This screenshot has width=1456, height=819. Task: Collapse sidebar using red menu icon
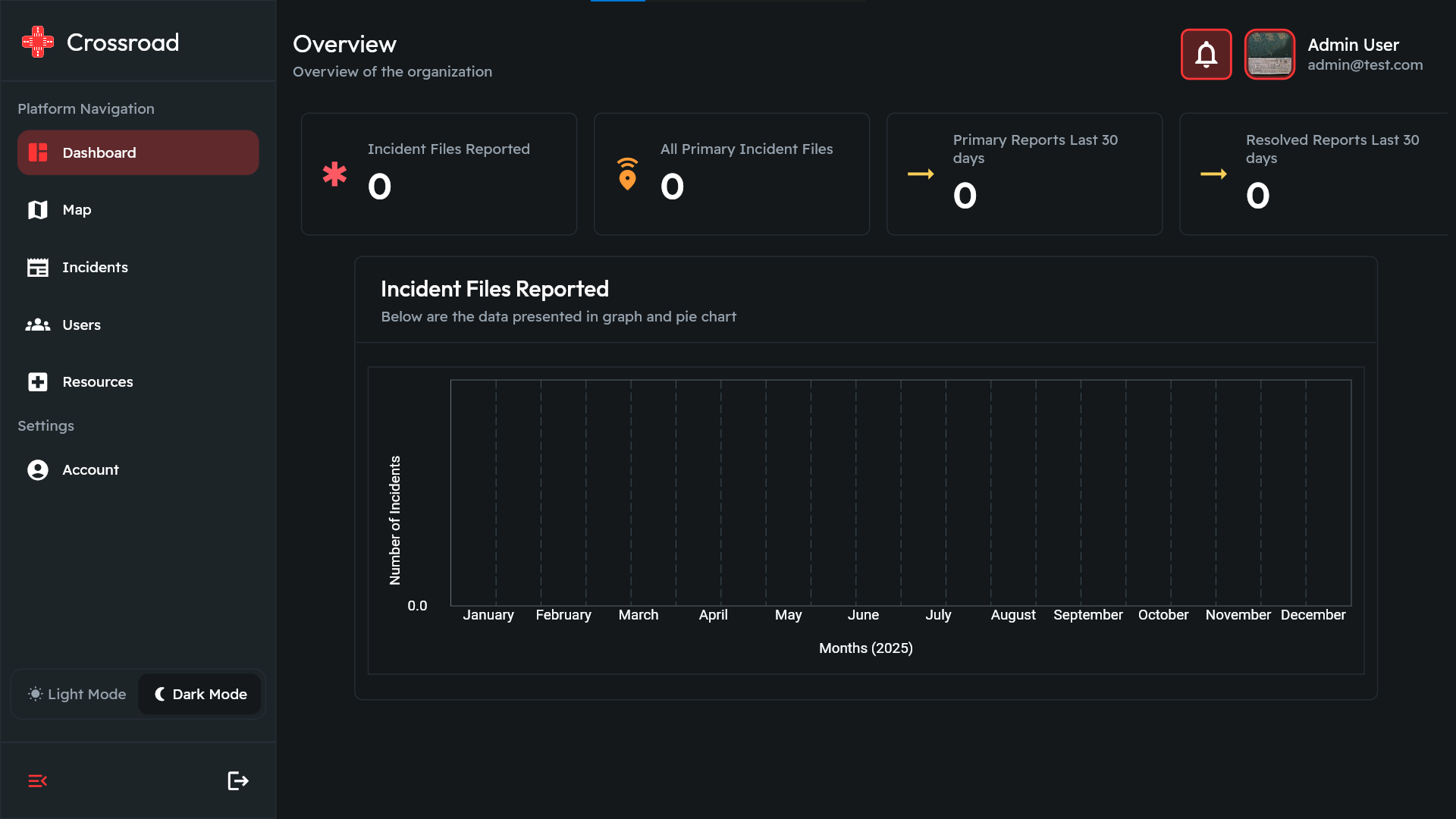pos(37,780)
